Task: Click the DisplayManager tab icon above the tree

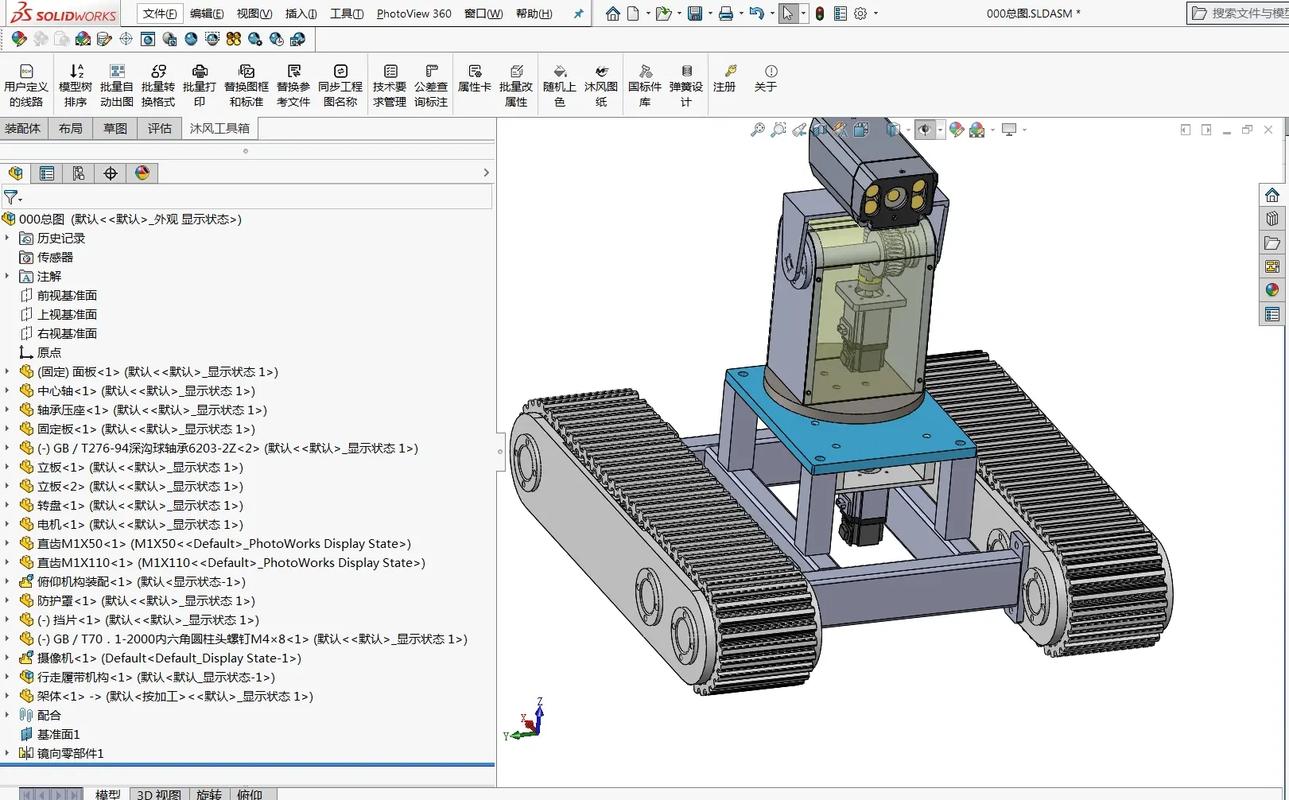Action: pos(142,172)
